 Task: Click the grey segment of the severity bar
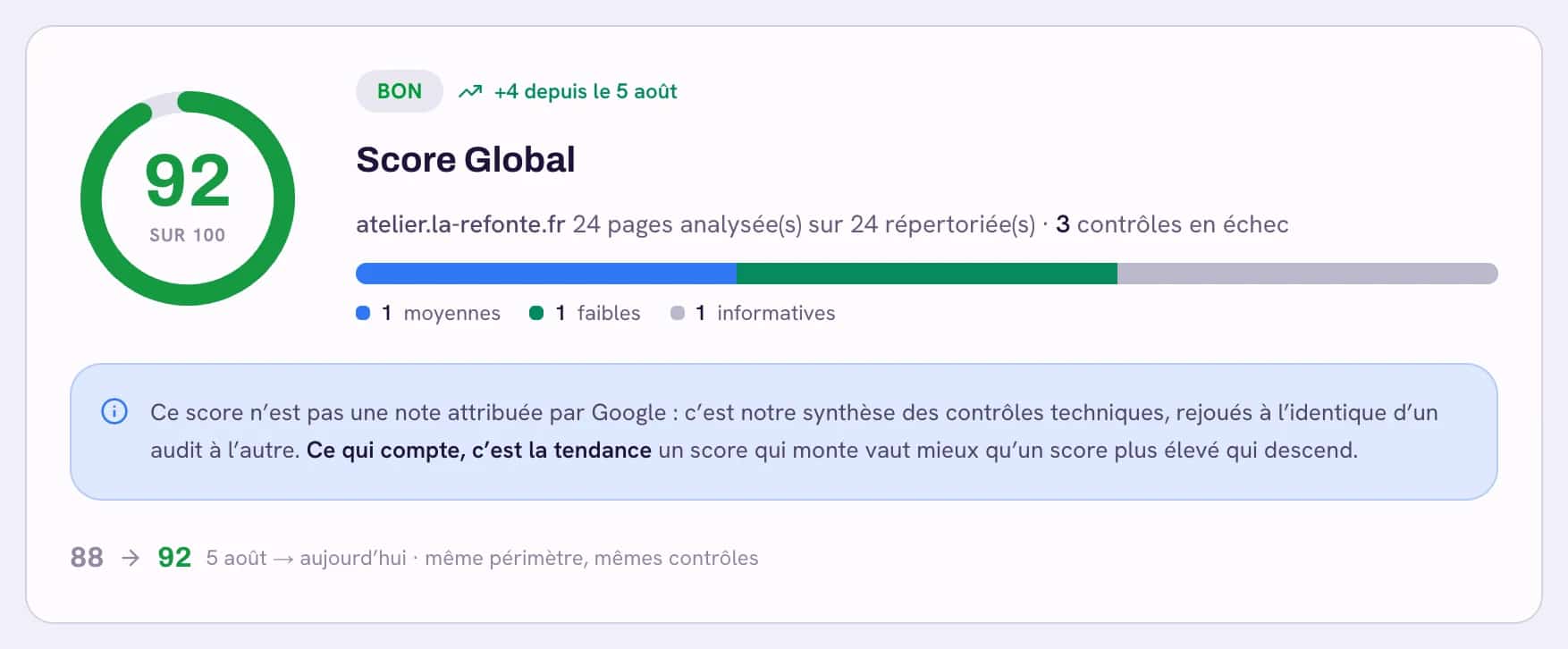point(1308,274)
